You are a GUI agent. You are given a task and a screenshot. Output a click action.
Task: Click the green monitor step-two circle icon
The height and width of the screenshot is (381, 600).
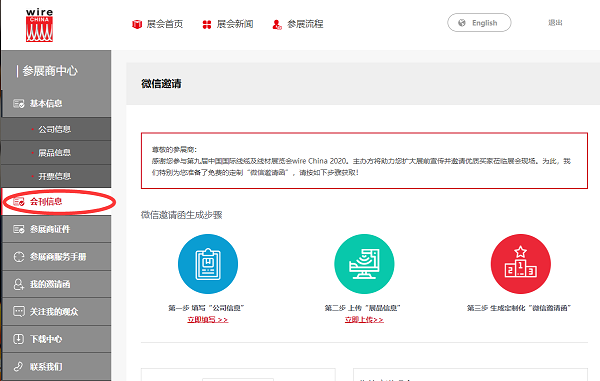364,264
